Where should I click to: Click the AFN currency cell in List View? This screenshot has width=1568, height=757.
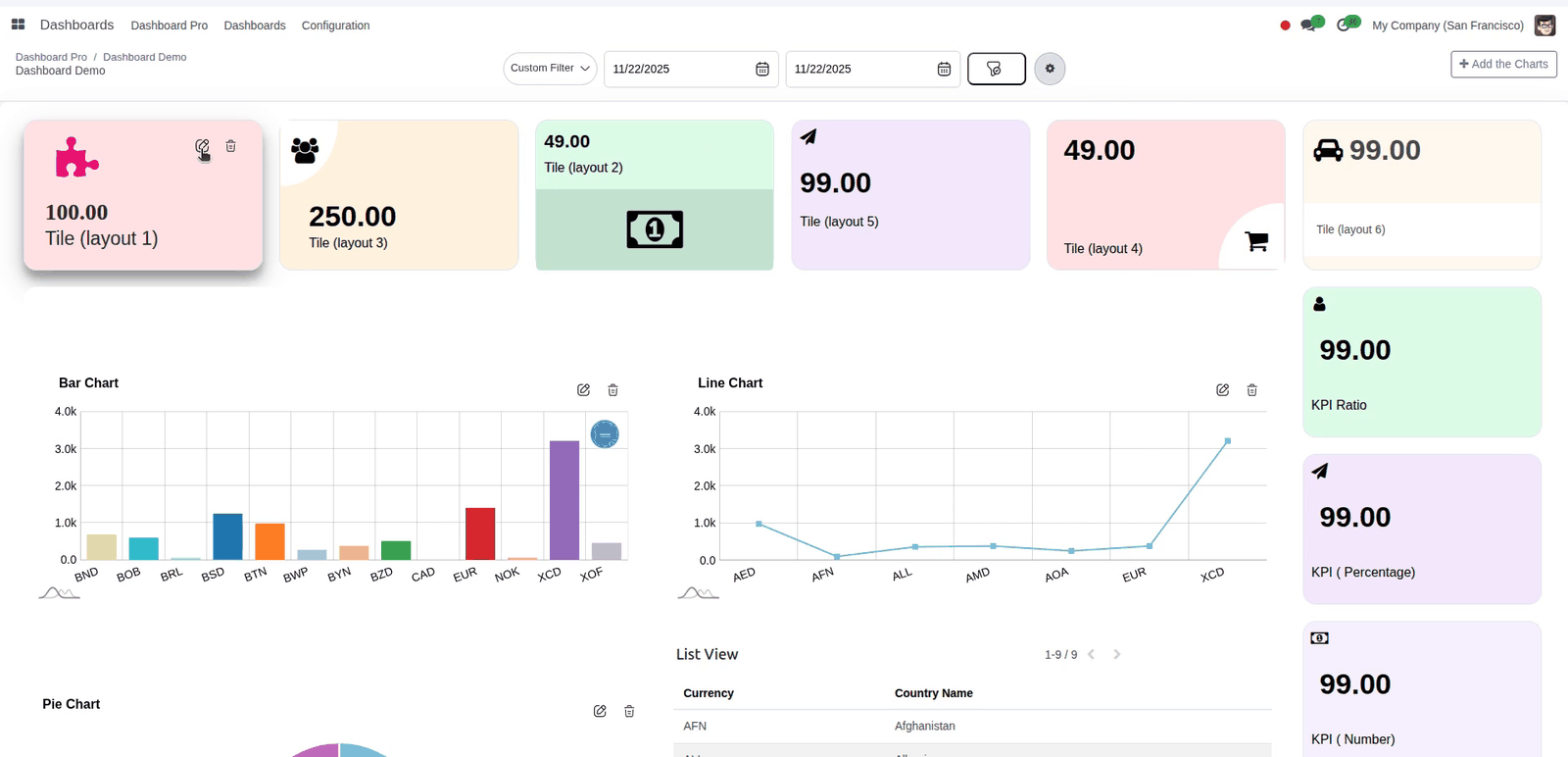point(695,727)
